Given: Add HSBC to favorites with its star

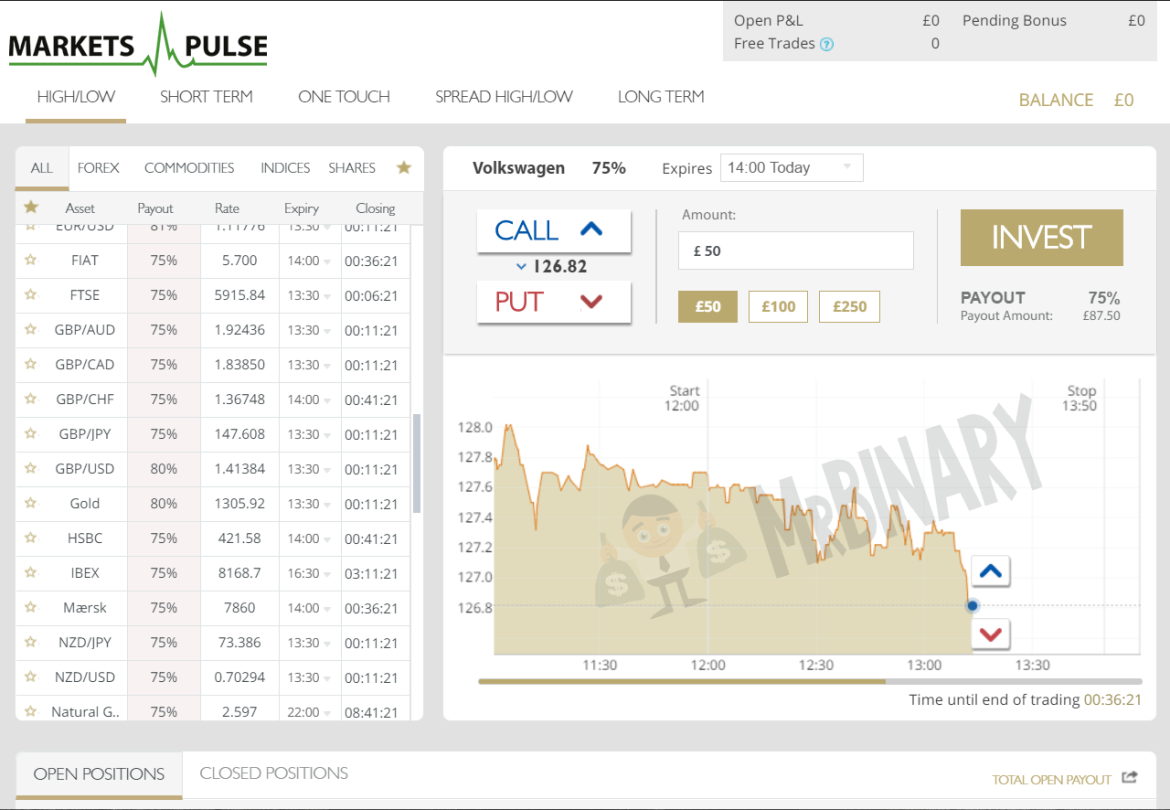Looking at the screenshot, I should pos(31,537).
